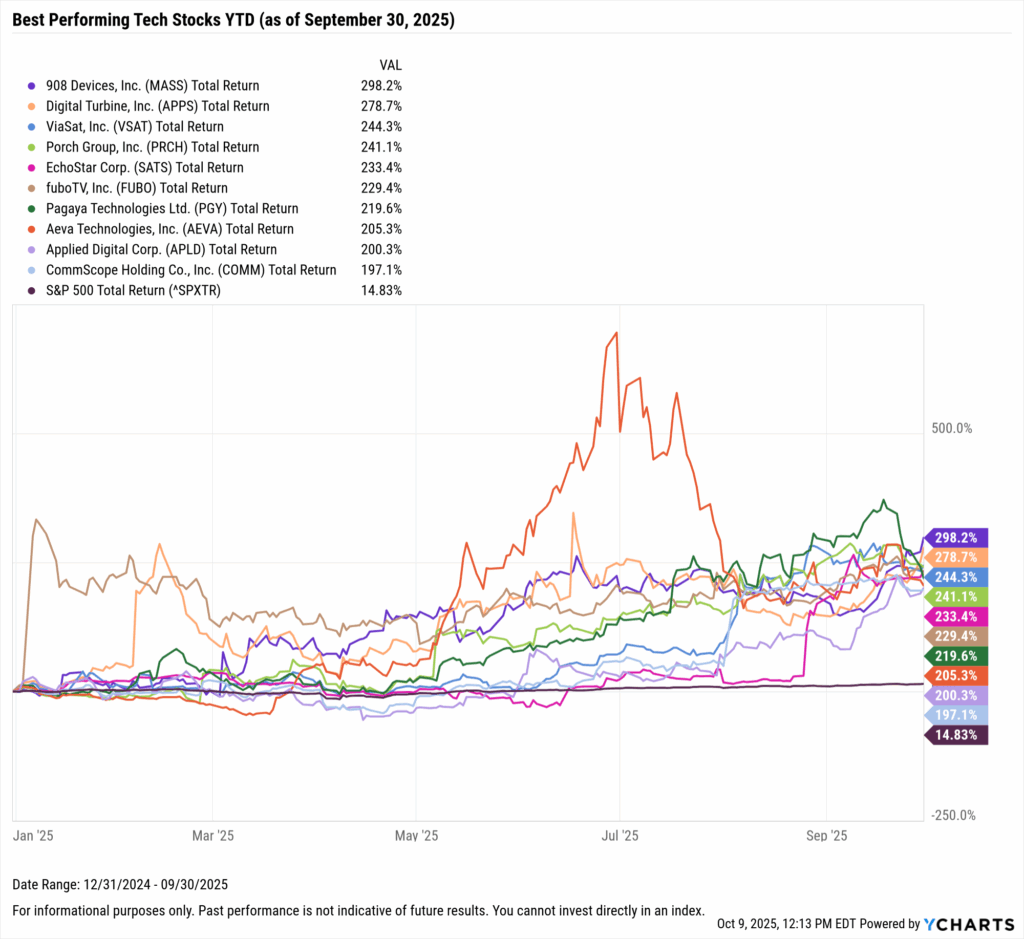Click the Jul '25 x-axis label
This screenshot has width=1024, height=939.
pyautogui.click(x=621, y=833)
